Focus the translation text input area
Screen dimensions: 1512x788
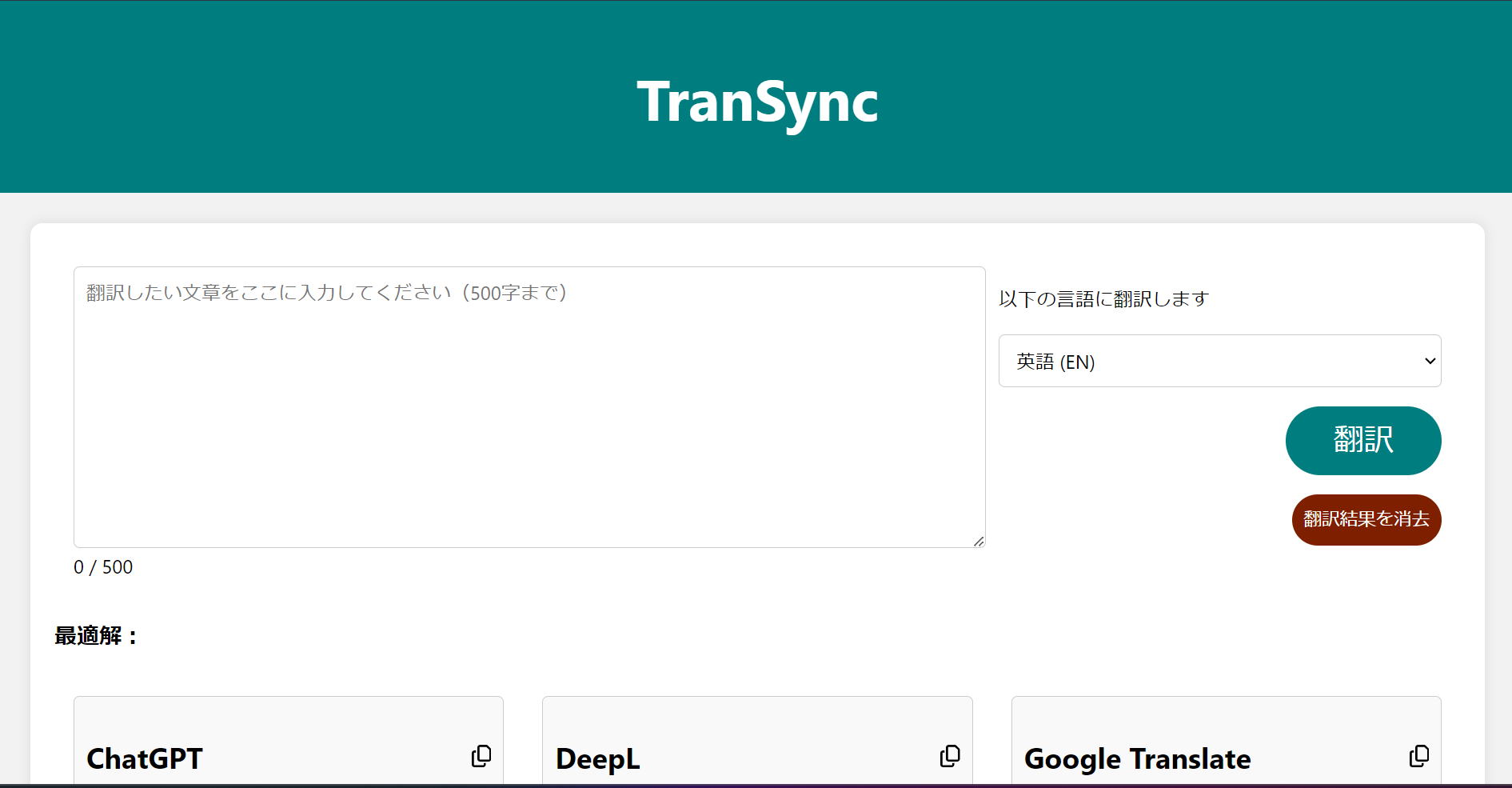point(529,407)
